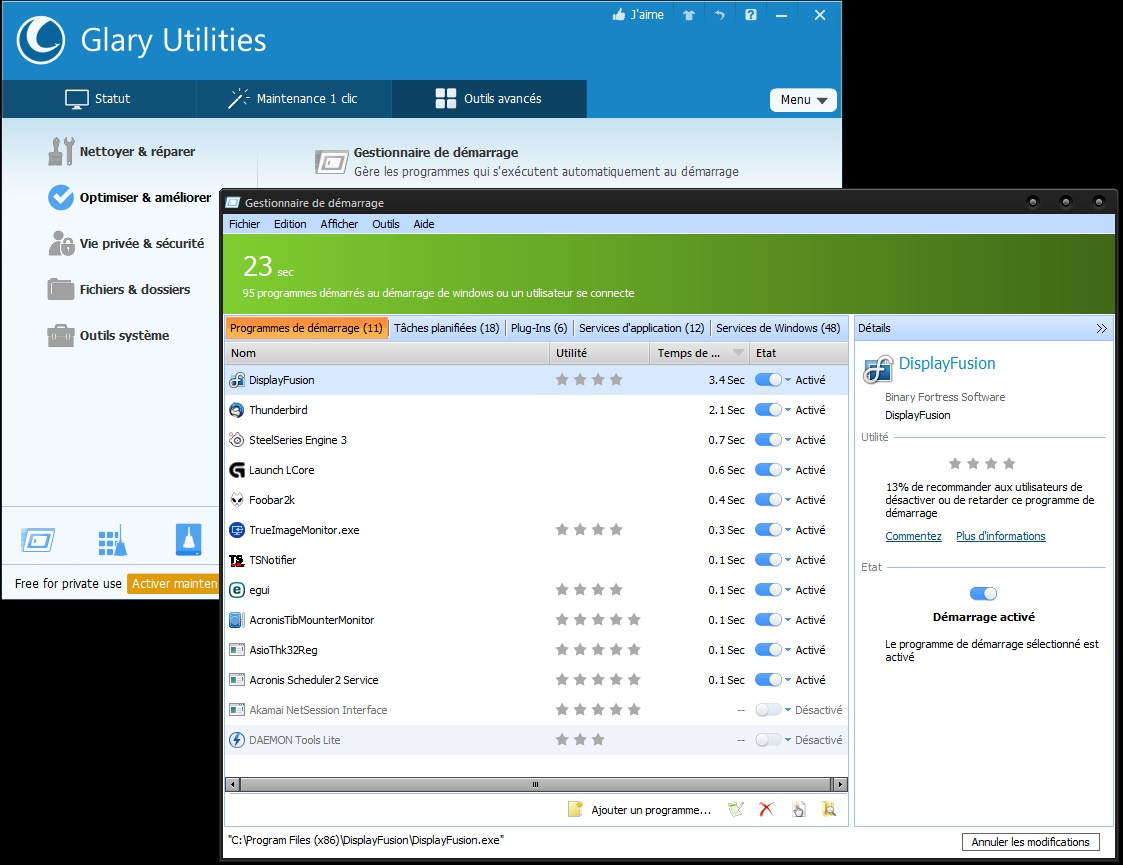This screenshot has height=865, width=1123.
Task: Open the help question-mark icon in Glary Utilities
Action: (x=751, y=14)
